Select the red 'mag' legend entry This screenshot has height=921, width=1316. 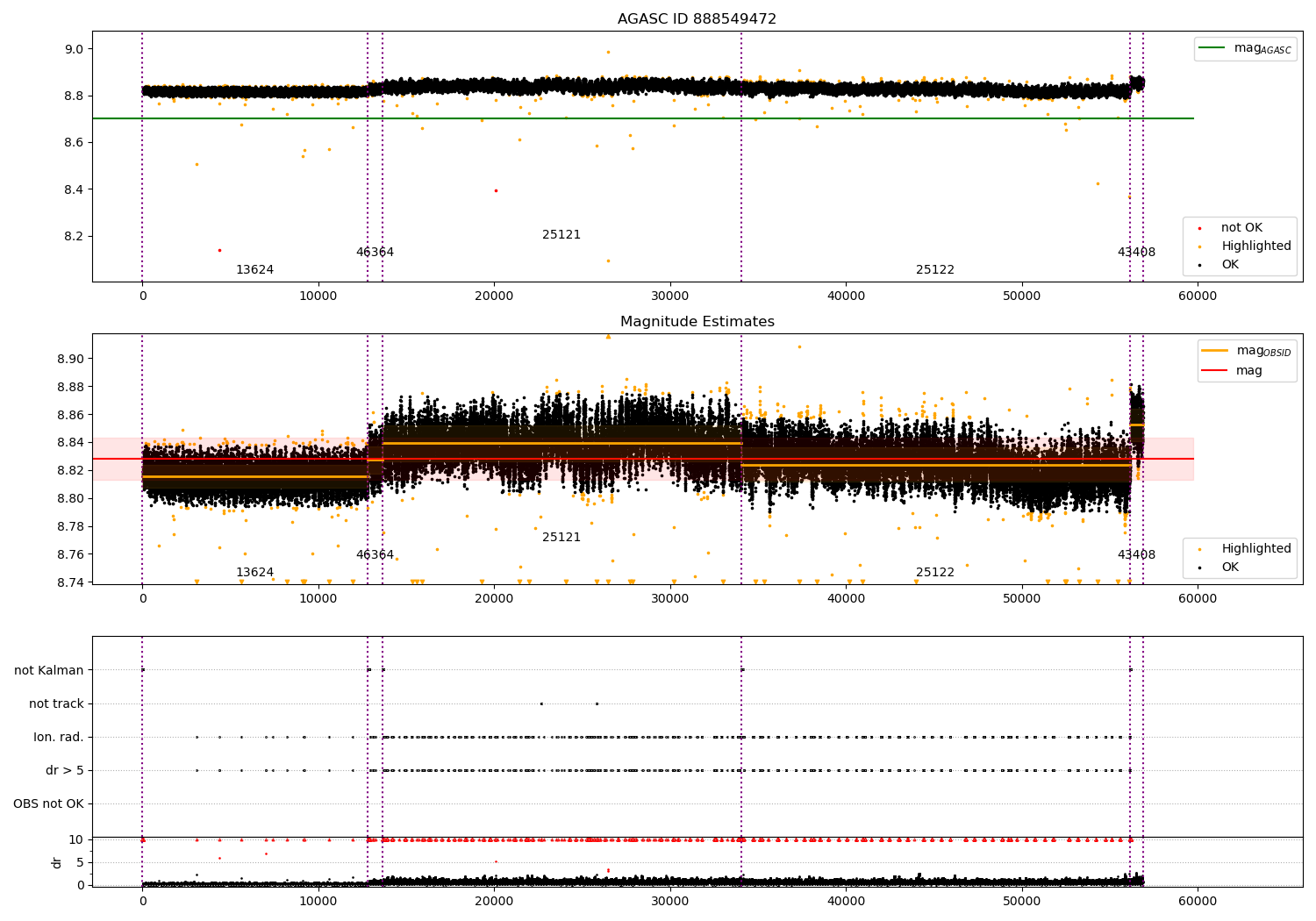[x=1232, y=370]
